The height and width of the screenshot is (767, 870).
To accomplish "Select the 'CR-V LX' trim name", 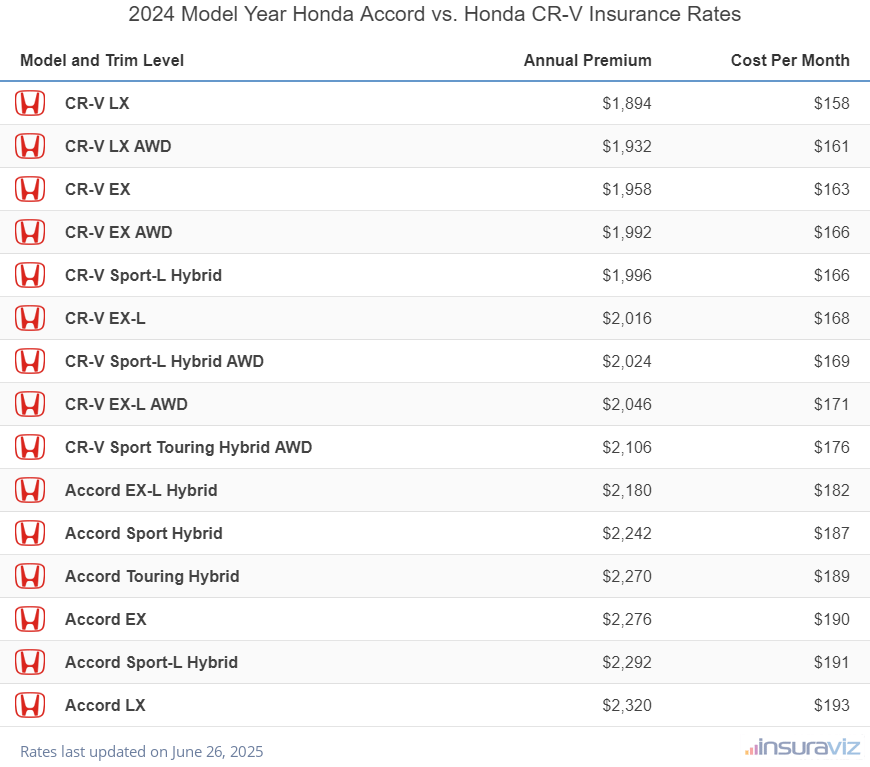I will 97,103.
